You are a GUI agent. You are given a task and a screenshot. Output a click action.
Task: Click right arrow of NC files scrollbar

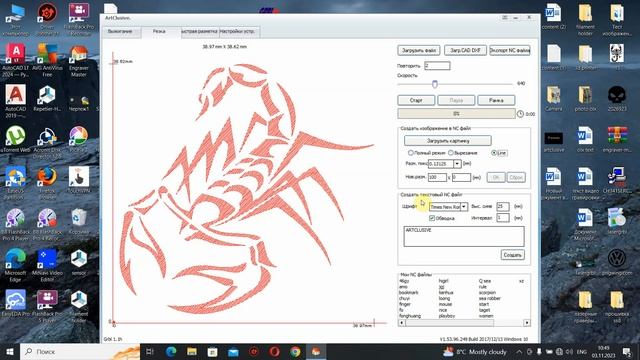tap(527, 323)
